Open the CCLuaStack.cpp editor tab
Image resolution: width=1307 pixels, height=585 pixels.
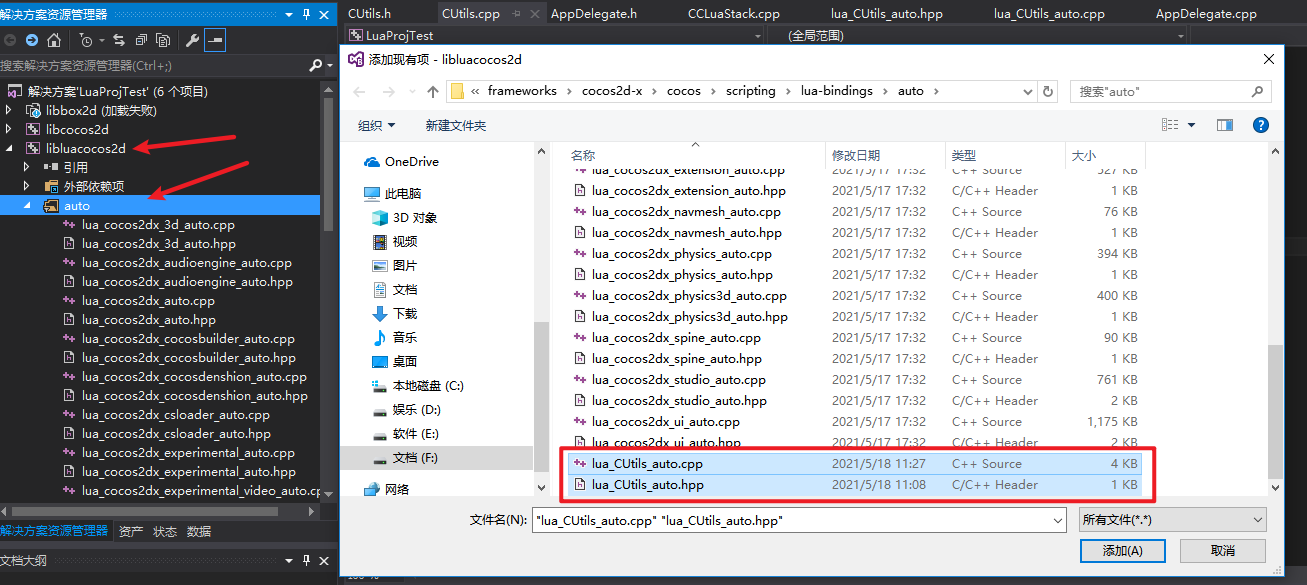pos(734,14)
